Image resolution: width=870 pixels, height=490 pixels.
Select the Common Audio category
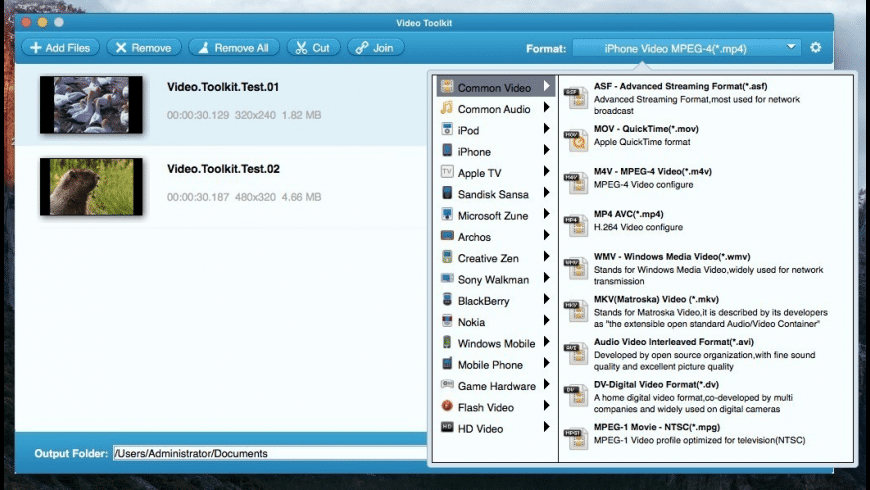[495, 109]
